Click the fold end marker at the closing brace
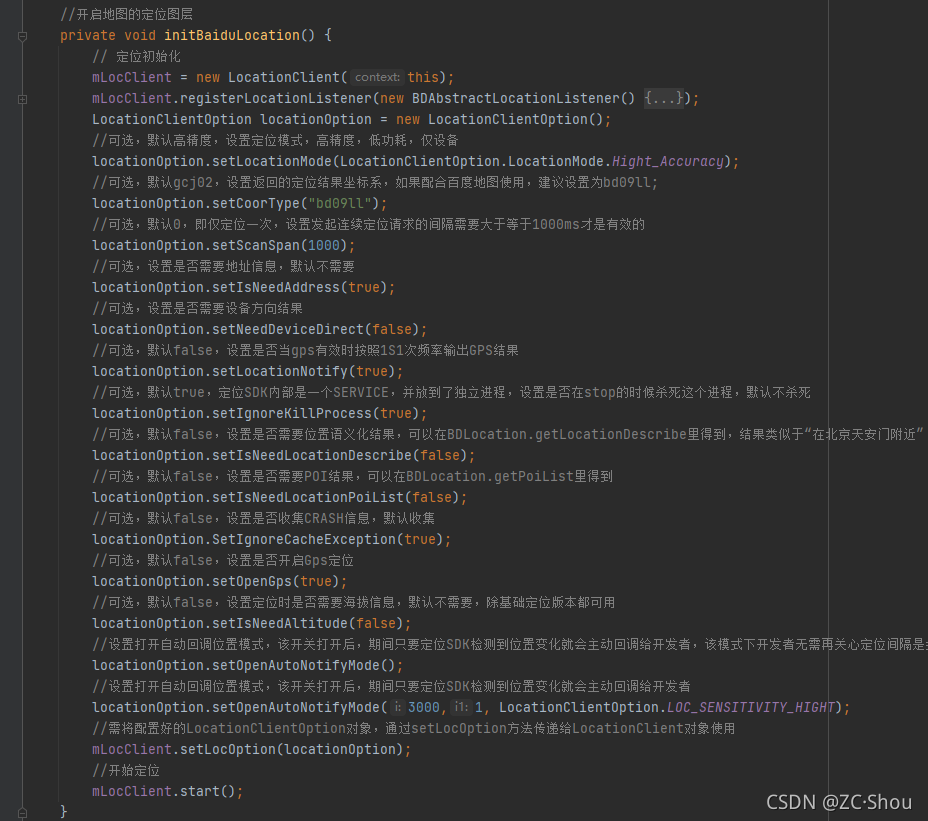The height and width of the screenshot is (821, 928). (22, 812)
